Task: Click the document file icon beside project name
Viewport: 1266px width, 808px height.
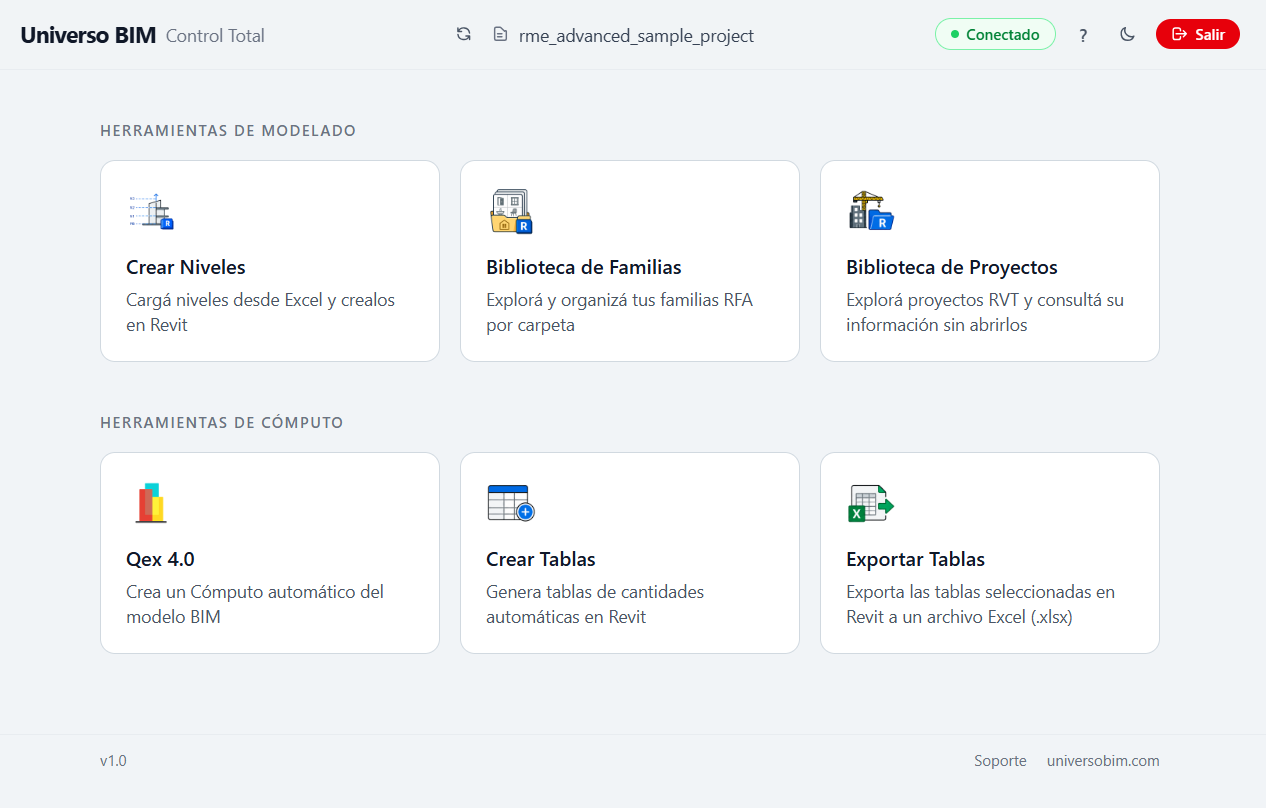Action: click(x=501, y=35)
